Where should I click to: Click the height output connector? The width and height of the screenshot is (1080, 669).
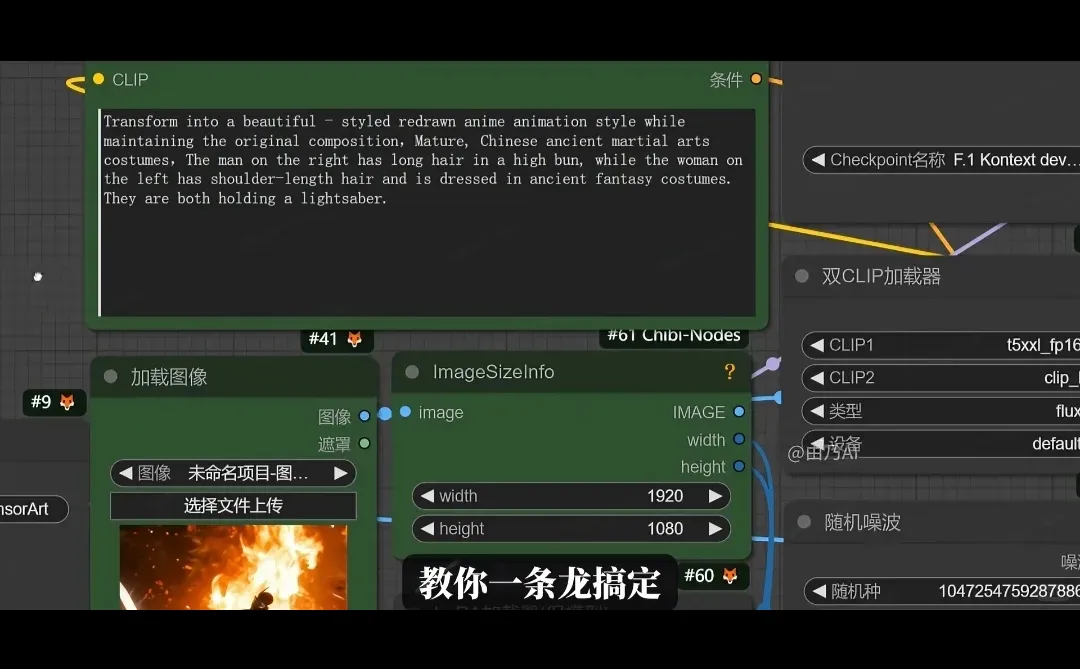(739, 466)
